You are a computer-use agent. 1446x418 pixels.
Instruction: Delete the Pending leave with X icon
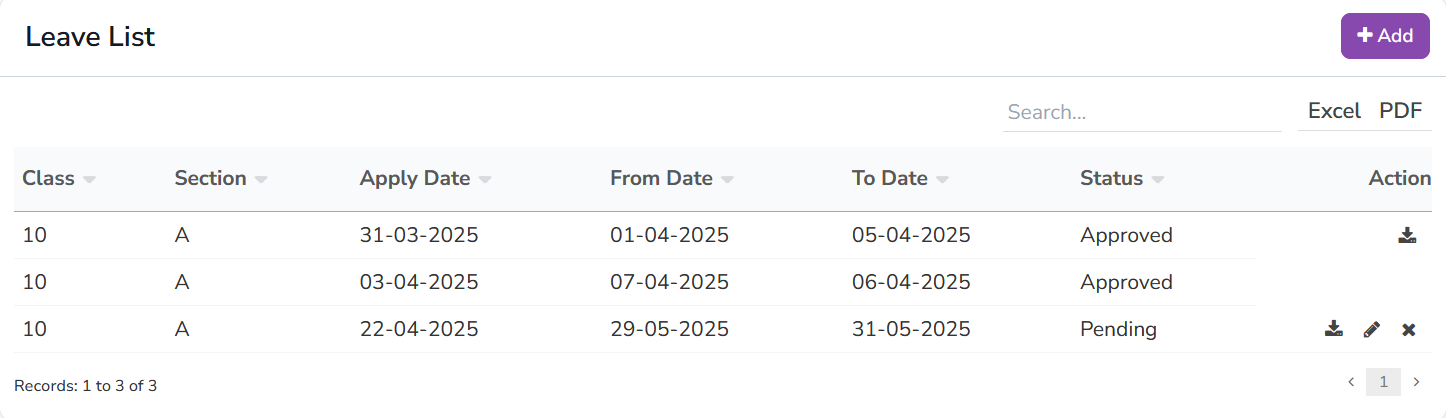1408,329
